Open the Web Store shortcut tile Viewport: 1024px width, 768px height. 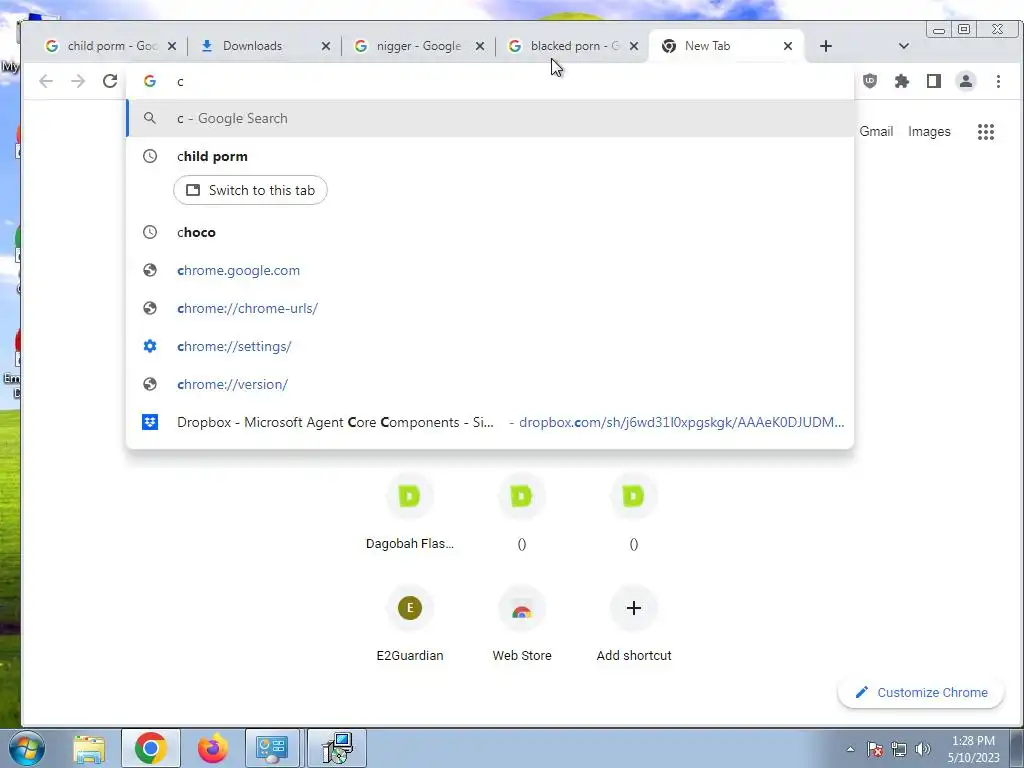(x=521, y=625)
